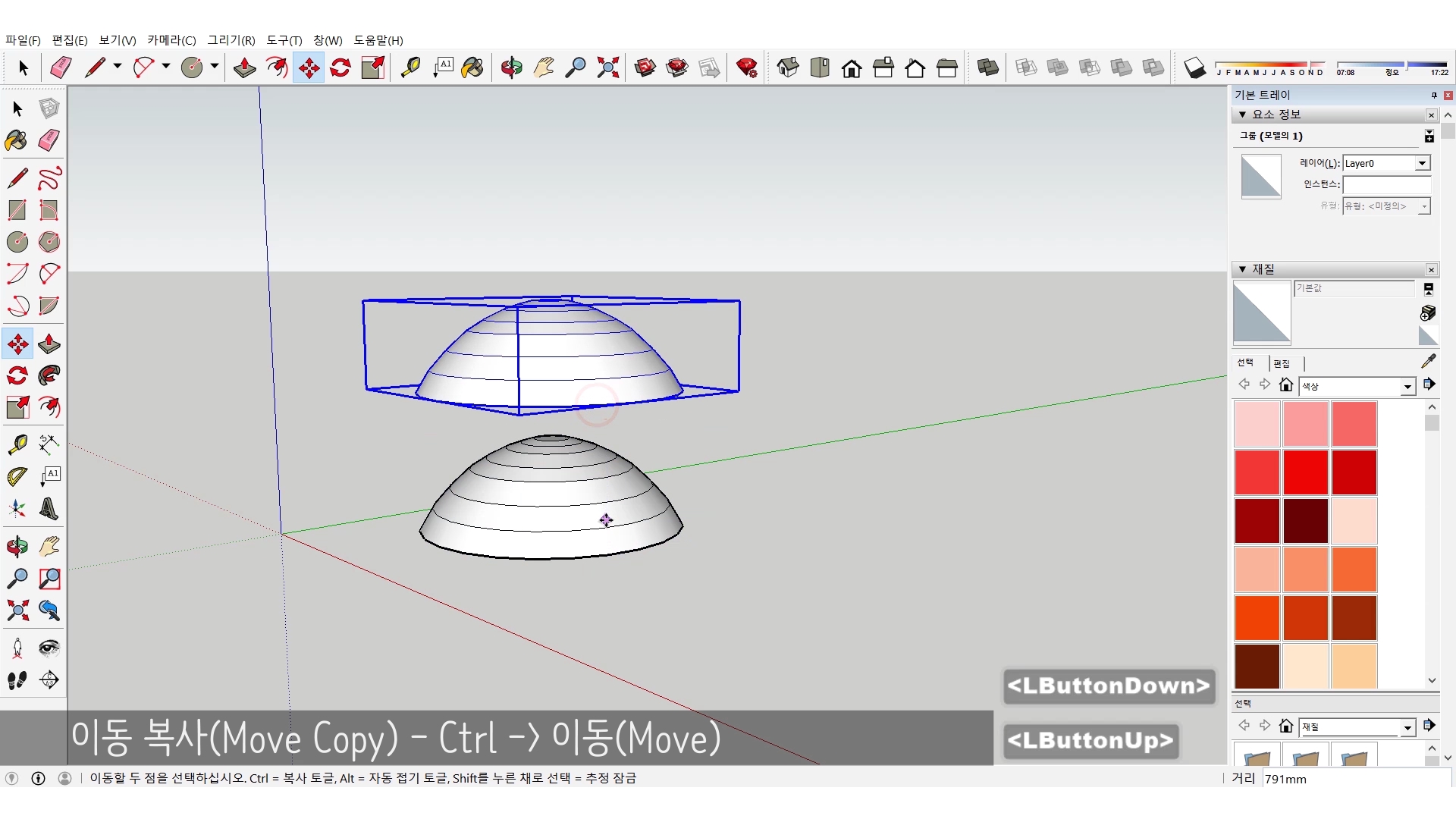Select the Eraser tool in top toolbar
Viewport: 1456px width, 819px height.
[x=61, y=67]
